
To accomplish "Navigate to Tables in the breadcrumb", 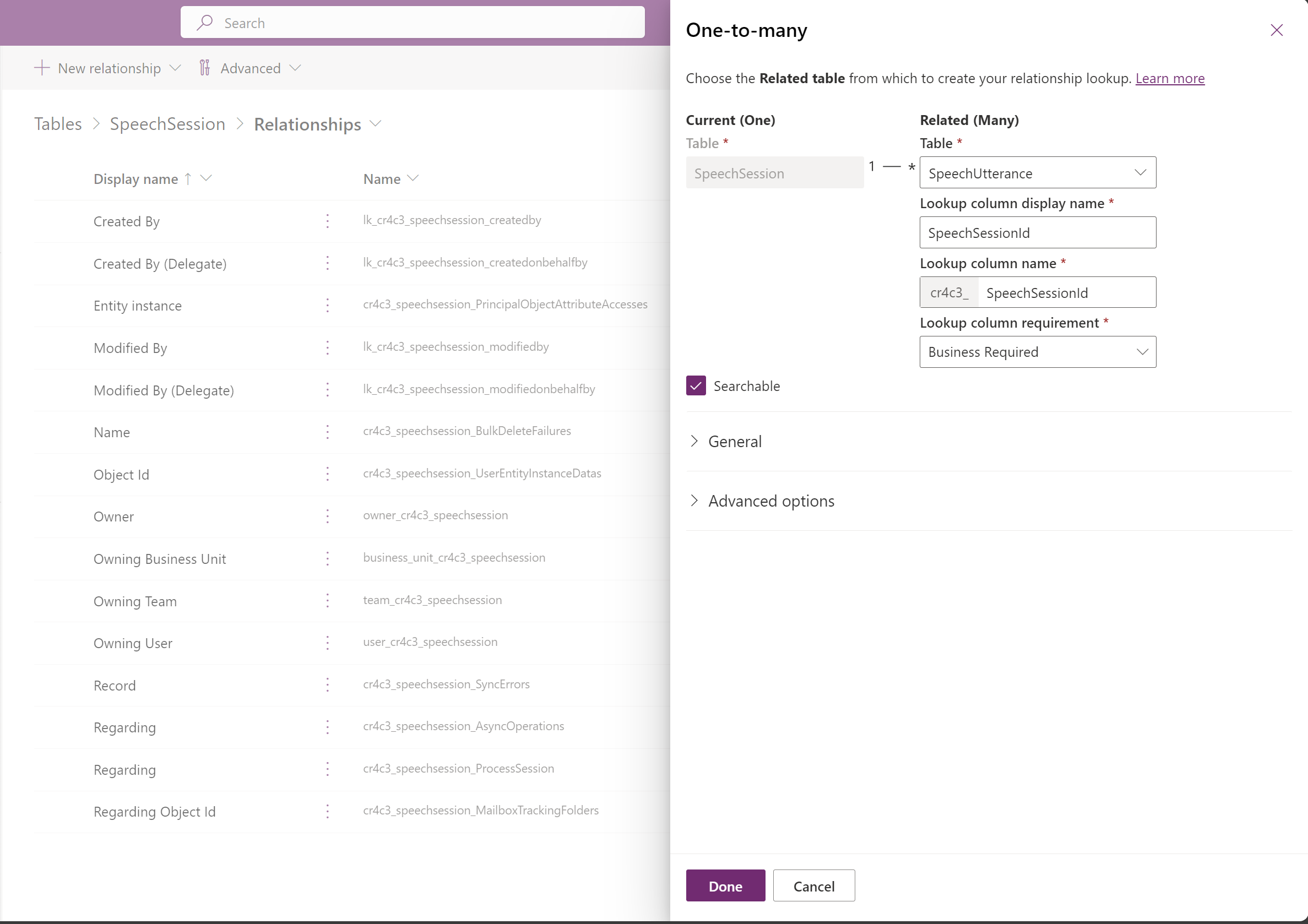I will 57,123.
